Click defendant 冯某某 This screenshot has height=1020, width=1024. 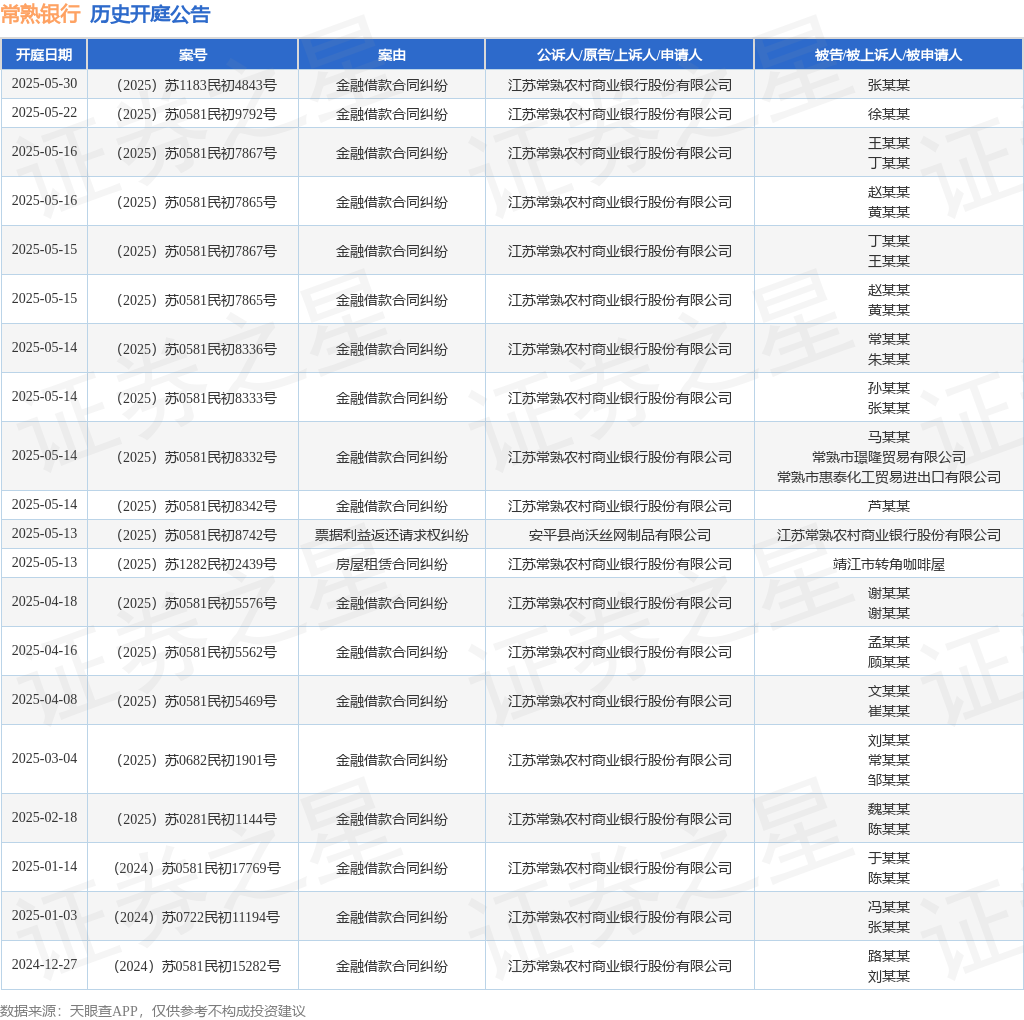[x=888, y=907]
